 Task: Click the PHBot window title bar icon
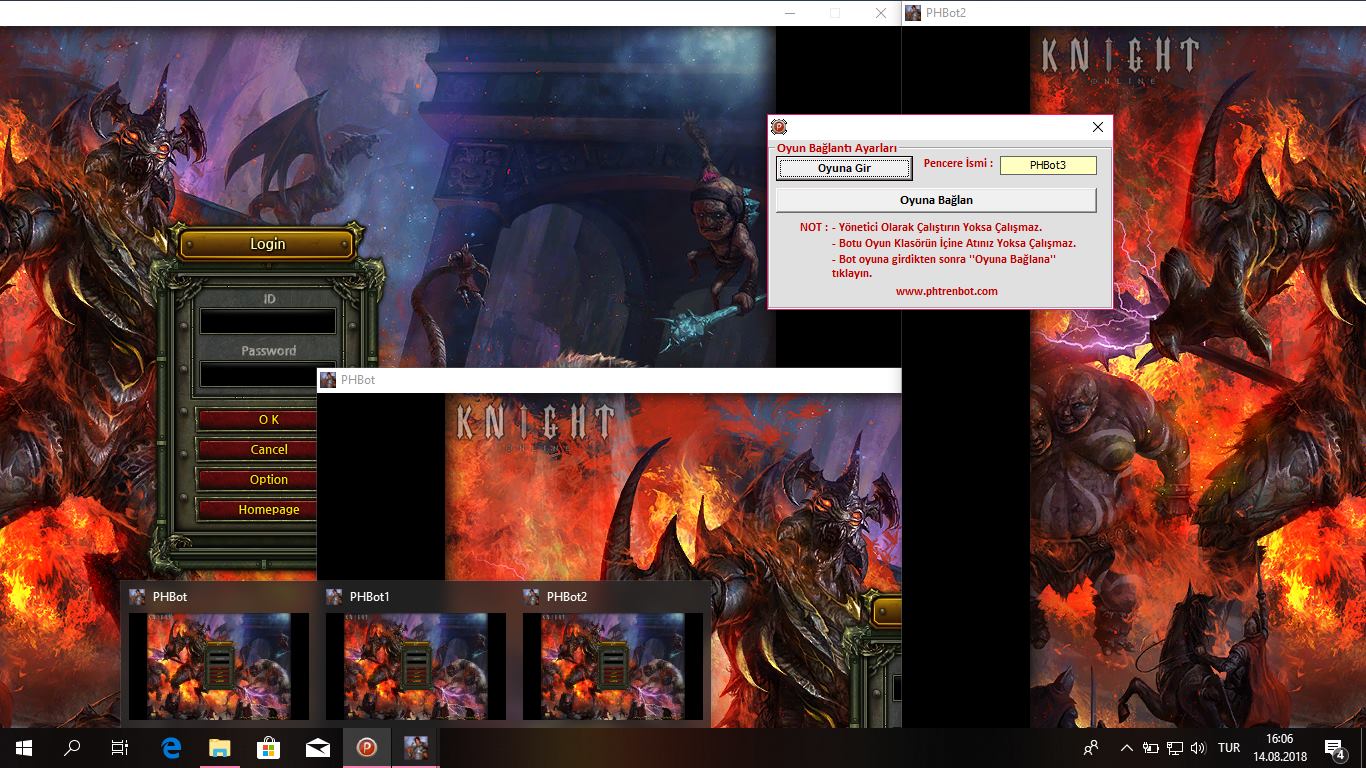coord(328,380)
